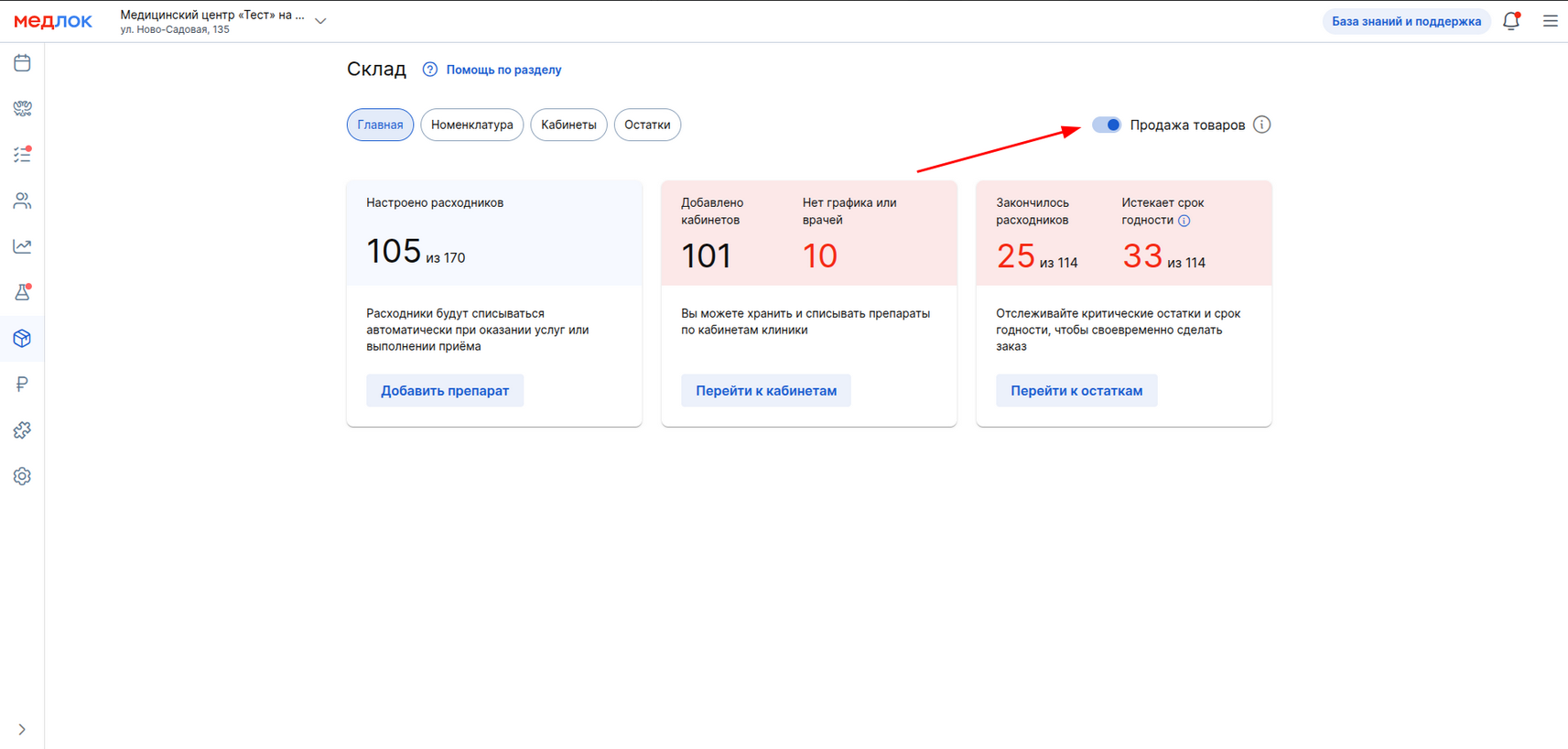1568x749 pixels.
Task: Click the info icon next to Истекает срок годности
Action: click(x=1184, y=221)
